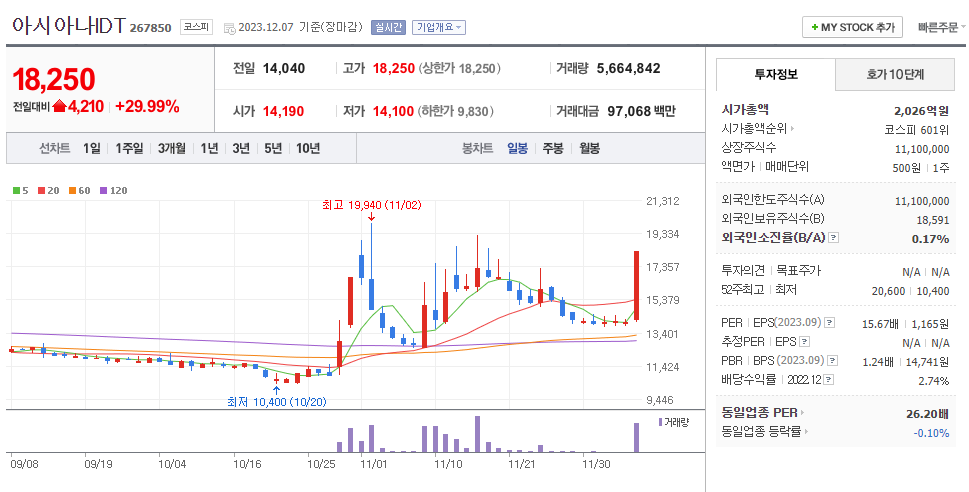Toggle the 실시간 real-time badge
The image size is (969, 492).
(388, 27)
